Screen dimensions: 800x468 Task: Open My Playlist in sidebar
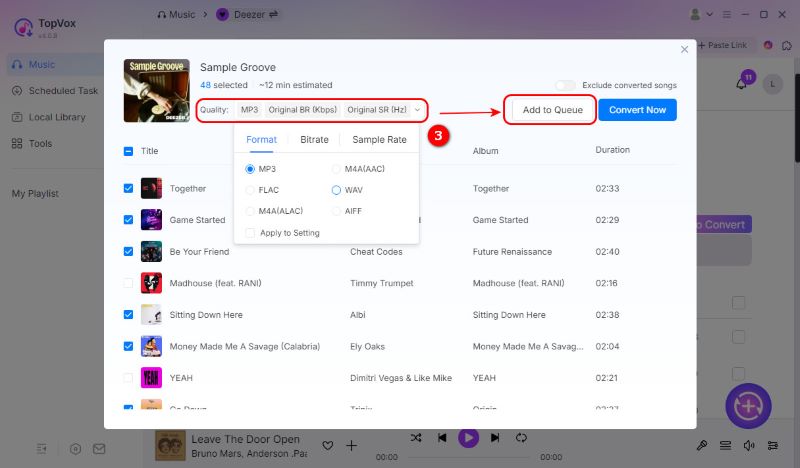tap(35, 193)
